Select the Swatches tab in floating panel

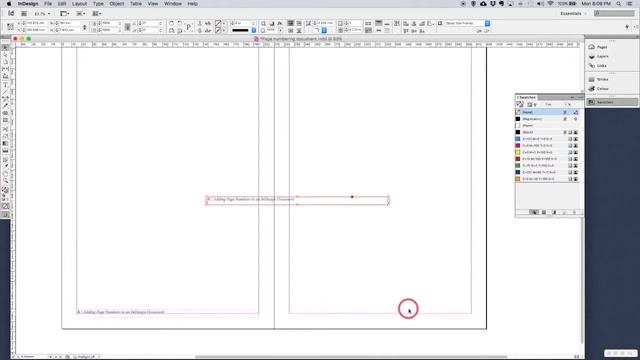(x=527, y=97)
